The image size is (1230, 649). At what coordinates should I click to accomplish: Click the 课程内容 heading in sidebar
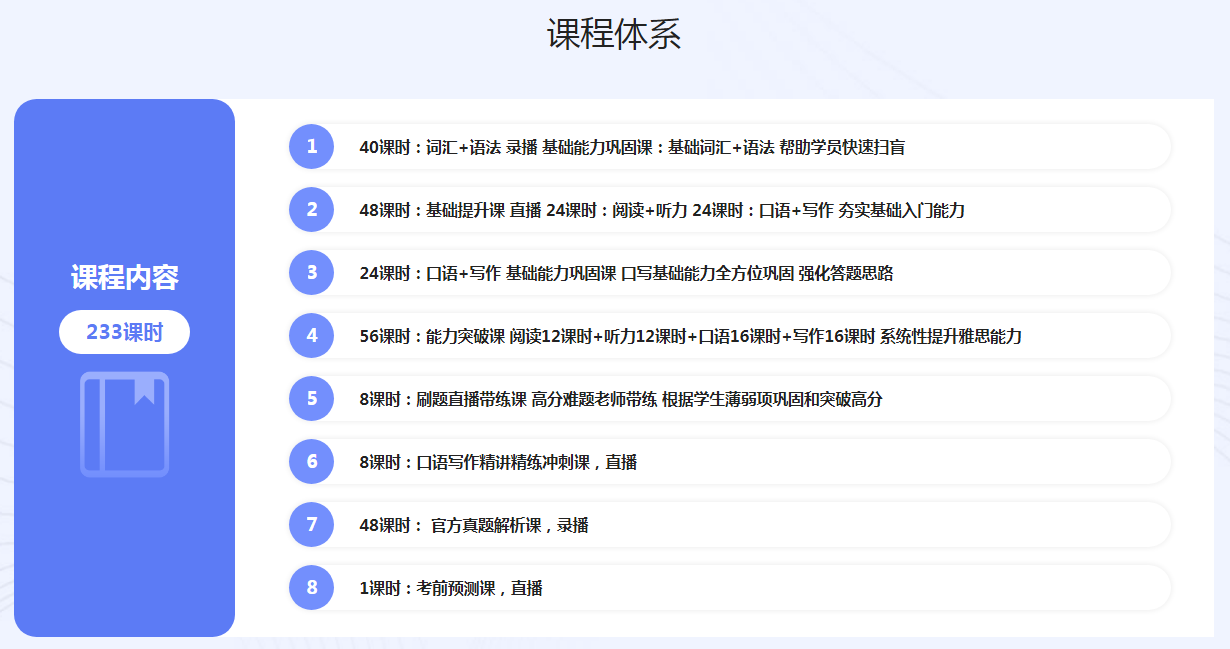[x=124, y=278]
